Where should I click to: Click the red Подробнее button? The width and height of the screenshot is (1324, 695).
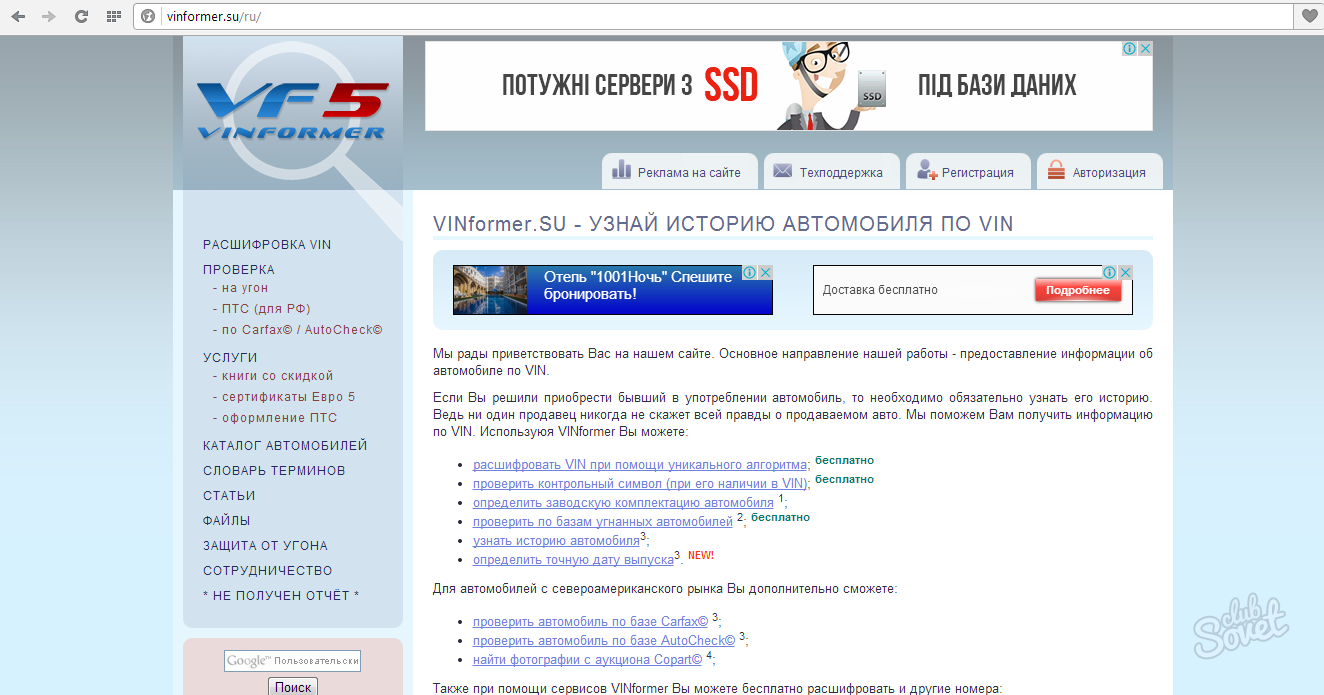pyautogui.click(x=1077, y=290)
